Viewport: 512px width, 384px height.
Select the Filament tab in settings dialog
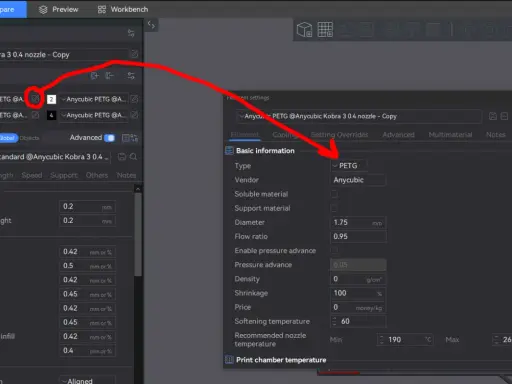[245, 135]
